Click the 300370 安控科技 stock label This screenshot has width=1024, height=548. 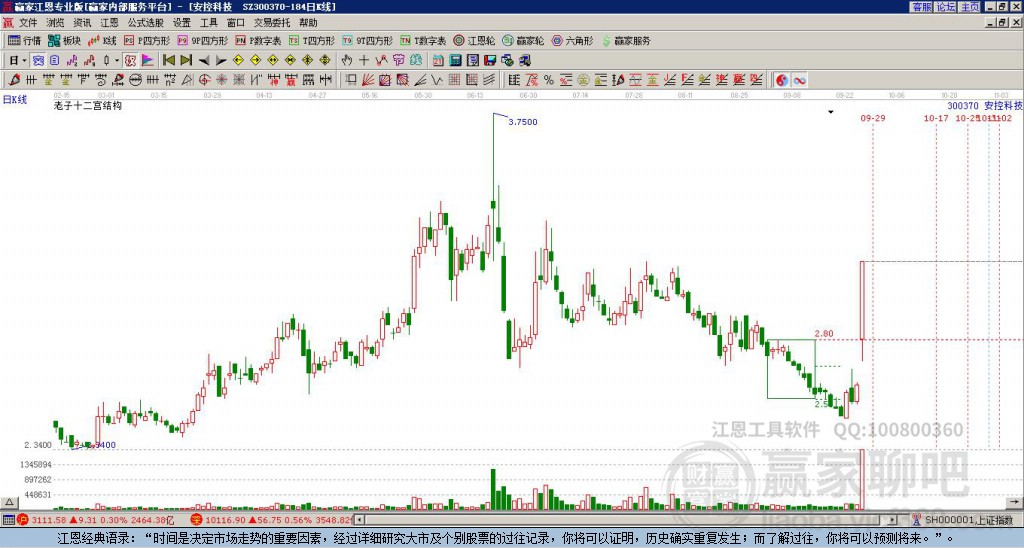coord(985,105)
